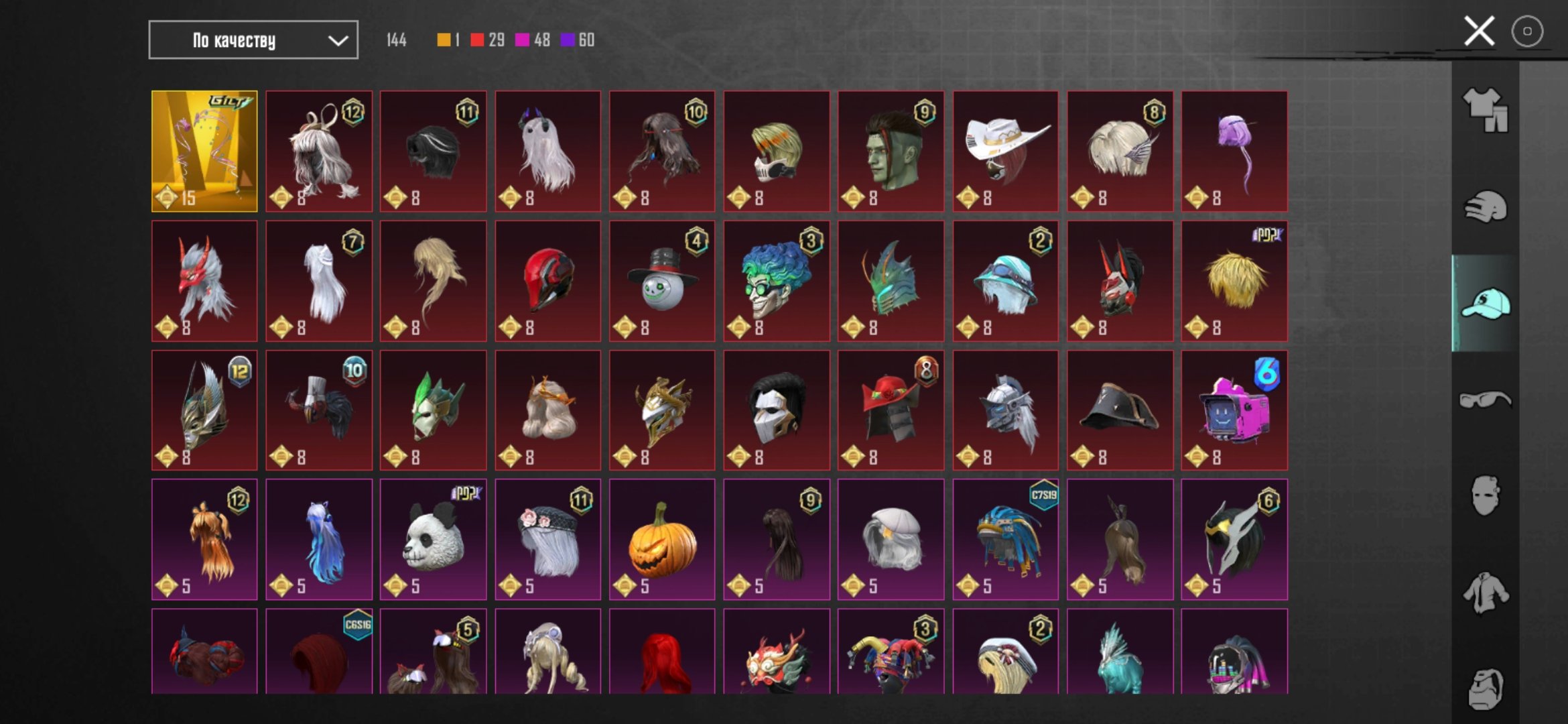Filter by orange quality swatch
Viewport: 1568px width, 724px height.
[x=448, y=40]
